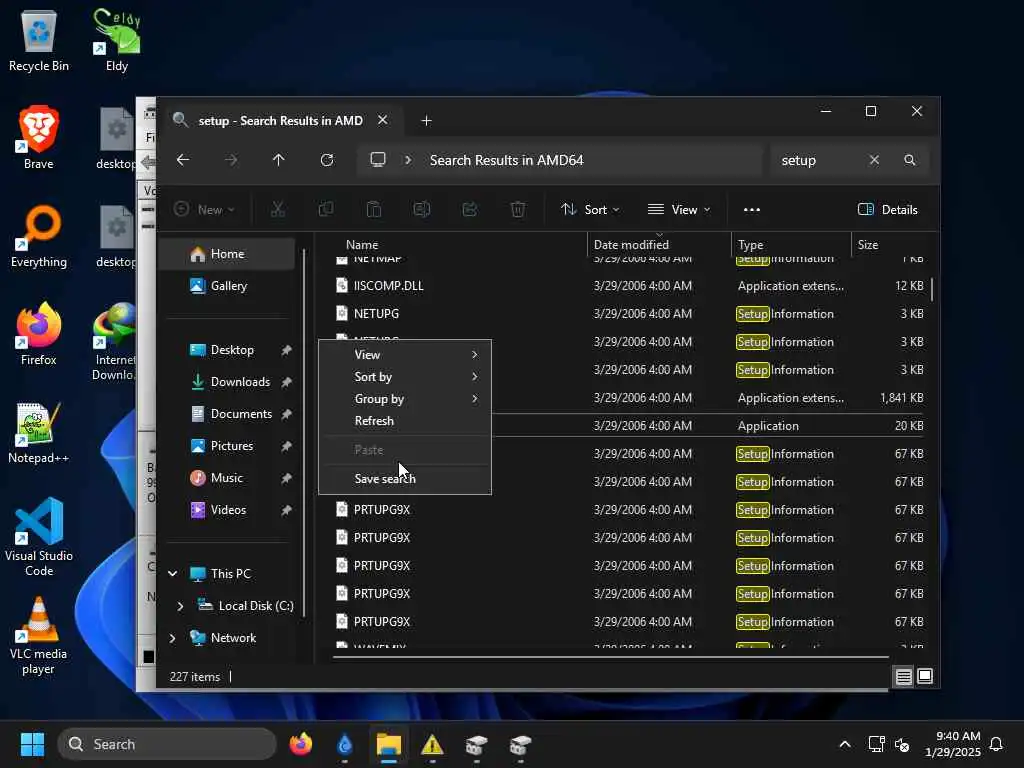Select the Recycle Bin desktop icon
The width and height of the screenshot is (1024, 768).
click(x=39, y=40)
